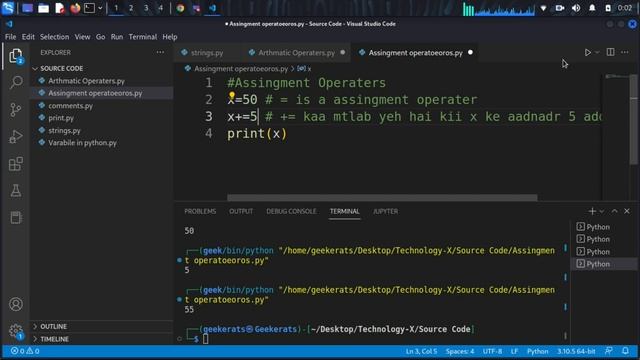Change indentation via Spaces: 4
The height and width of the screenshot is (360, 640).
tap(460, 351)
